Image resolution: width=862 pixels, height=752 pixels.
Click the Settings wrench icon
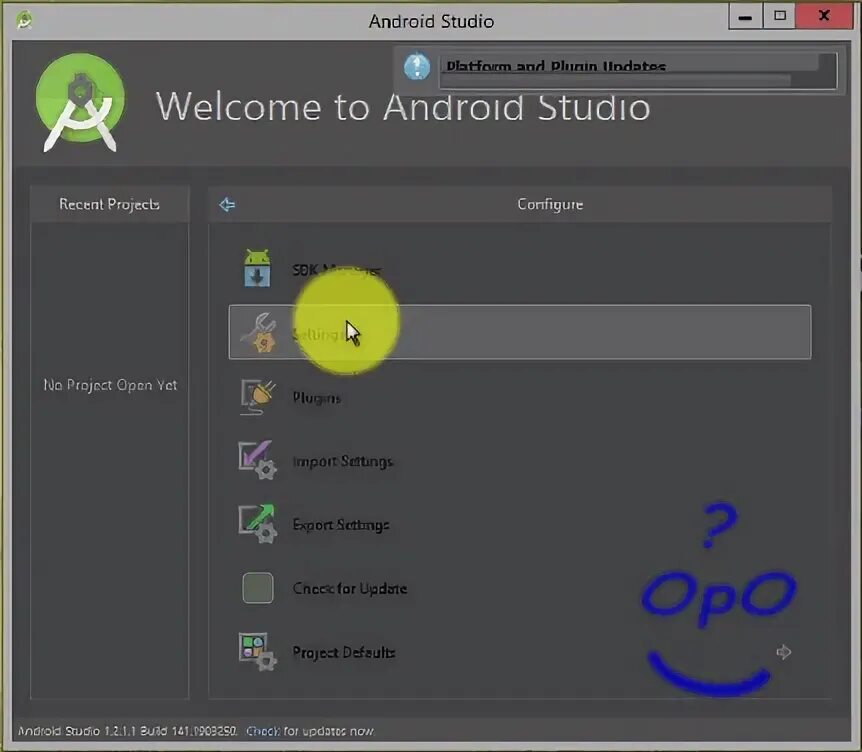(x=259, y=333)
